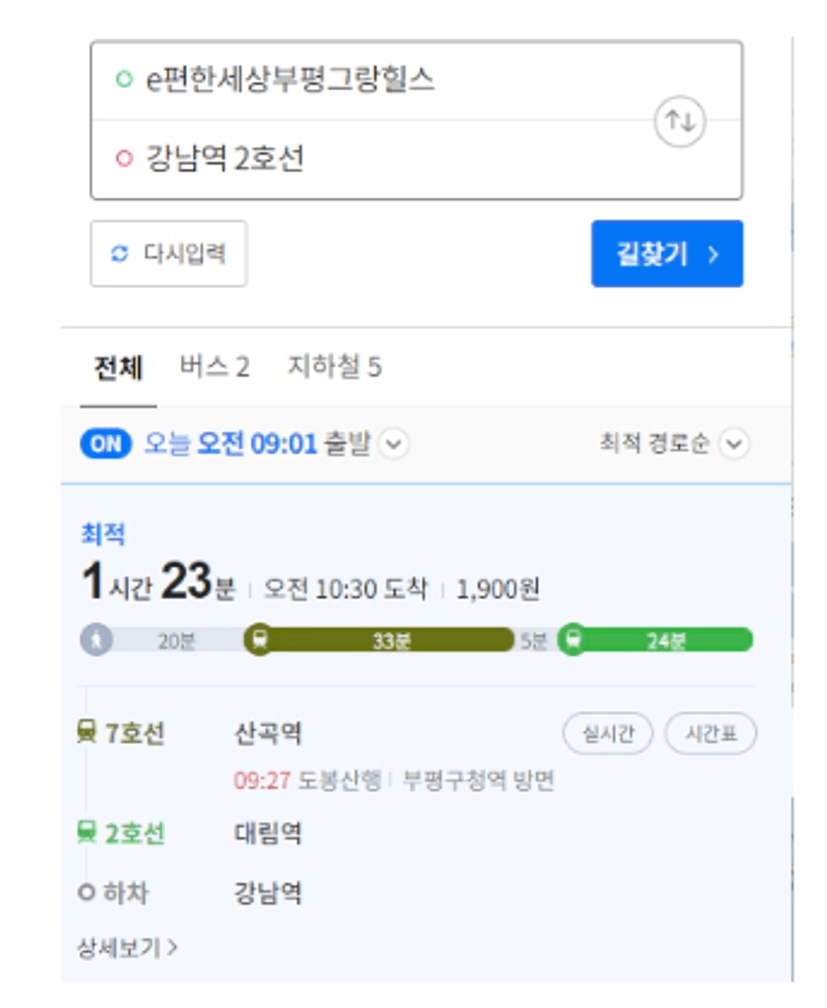This screenshot has height=1008, width=827.
Task: Switch to the 지하철 5 tab
Action: pos(334,366)
